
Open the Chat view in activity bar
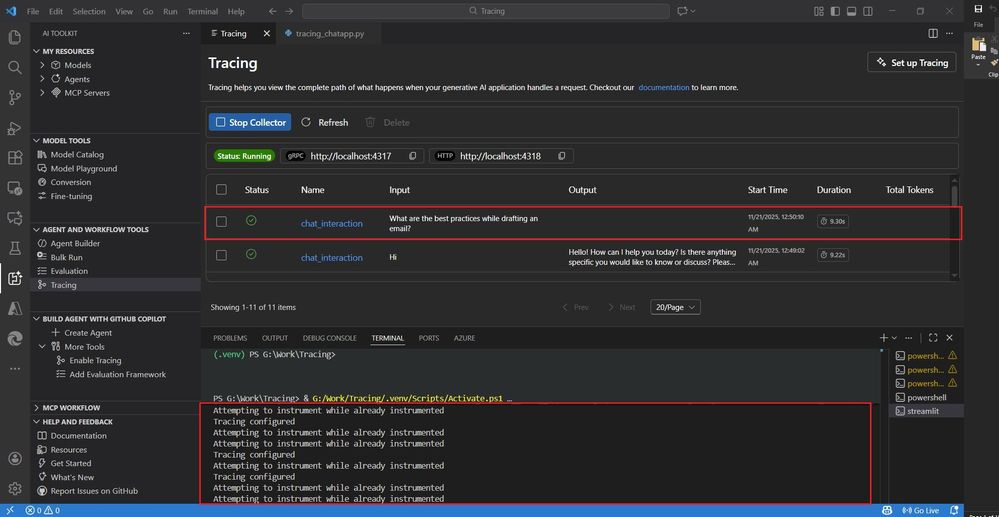pos(15,218)
